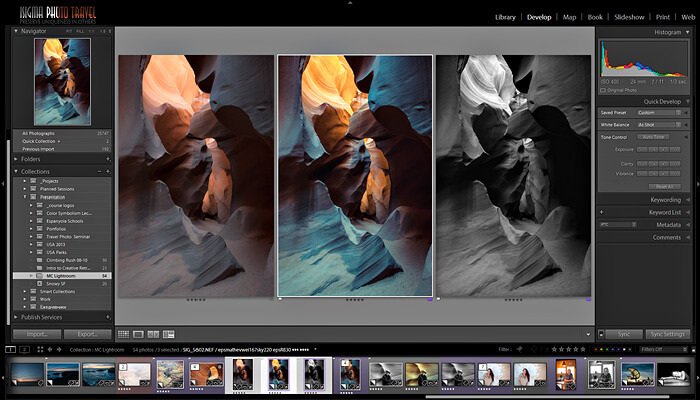
Task: Open the second monitor window icon
Action: coord(25,350)
